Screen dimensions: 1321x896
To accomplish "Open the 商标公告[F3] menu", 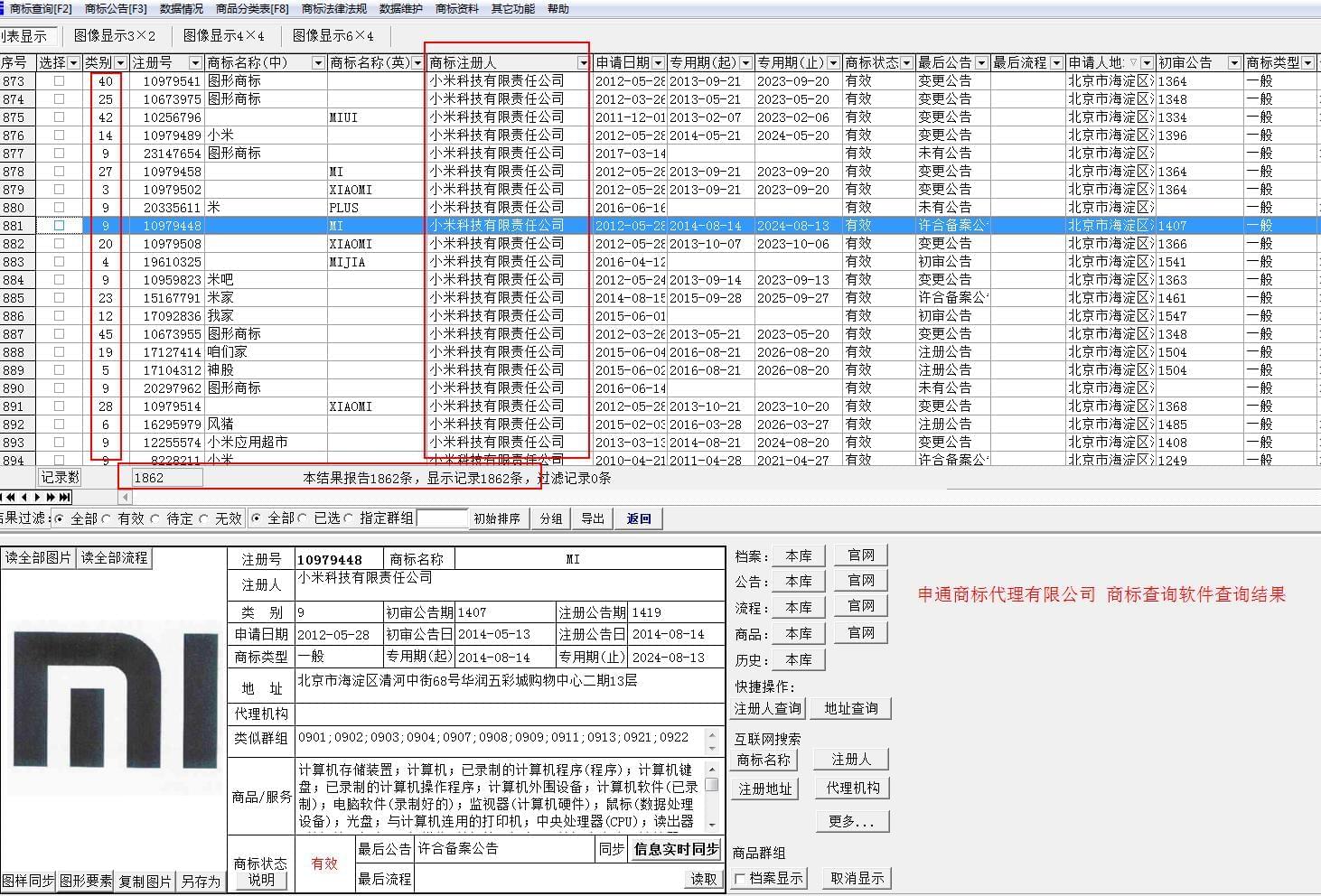I will pyautogui.click(x=116, y=9).
